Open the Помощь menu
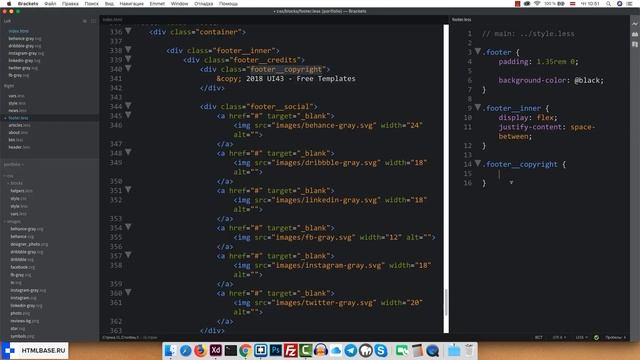 (228, 4)
